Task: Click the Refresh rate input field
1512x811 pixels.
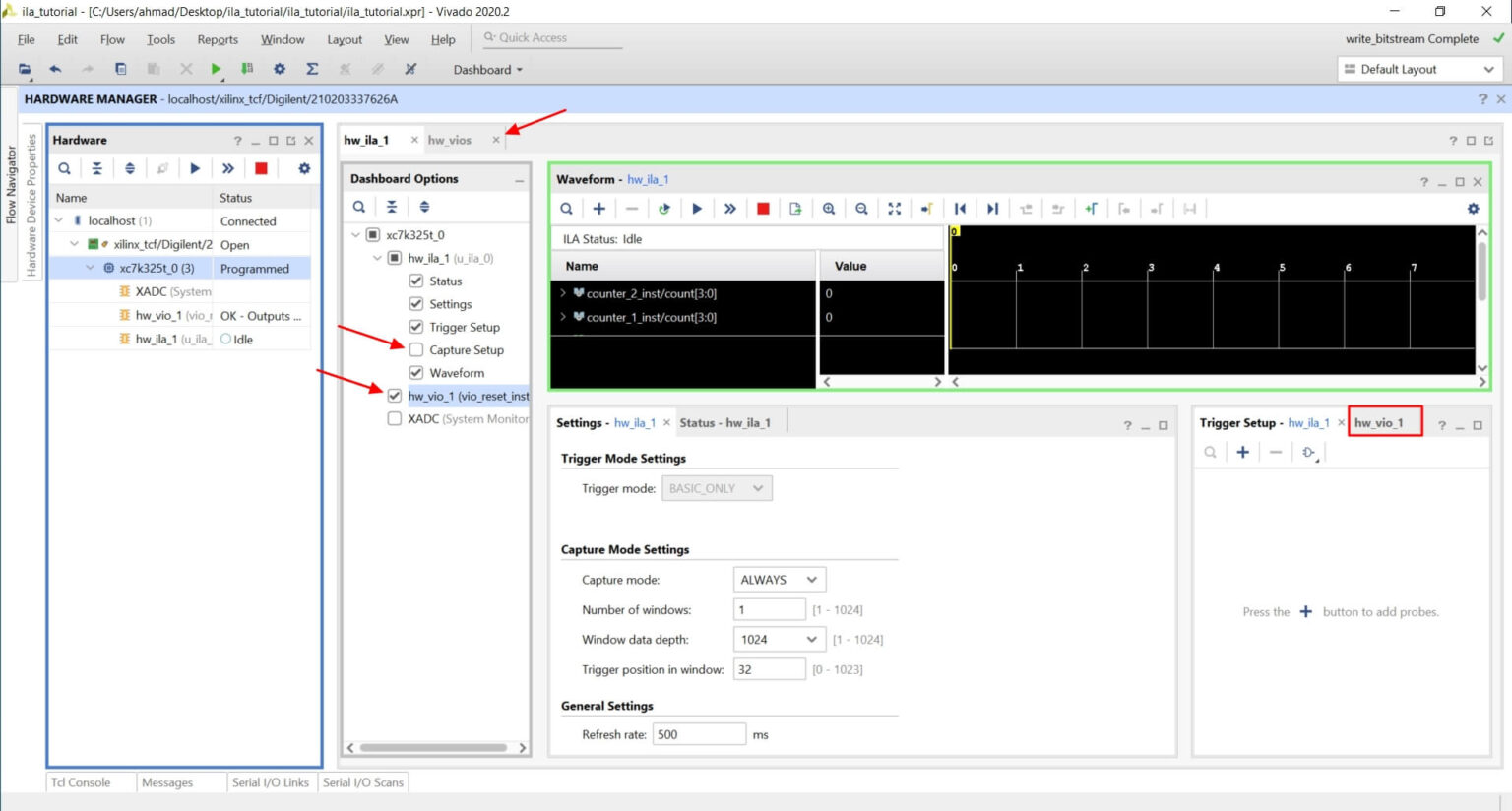Action: [x=698, y=734]
